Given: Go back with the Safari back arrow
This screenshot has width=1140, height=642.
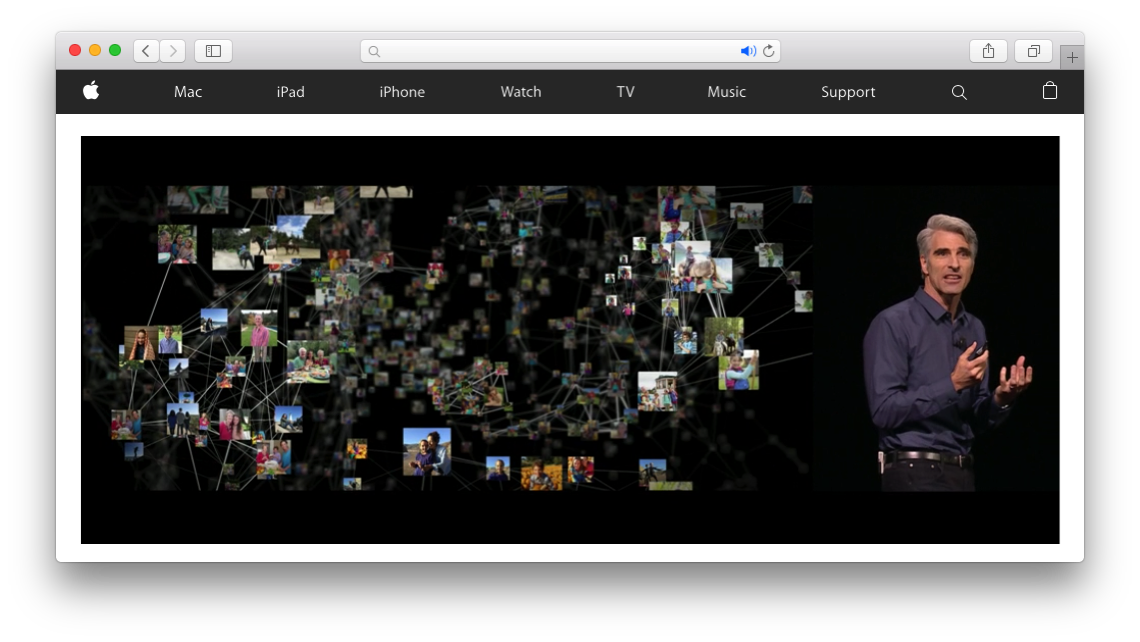Looking at the screenshot, I should 146,51.
